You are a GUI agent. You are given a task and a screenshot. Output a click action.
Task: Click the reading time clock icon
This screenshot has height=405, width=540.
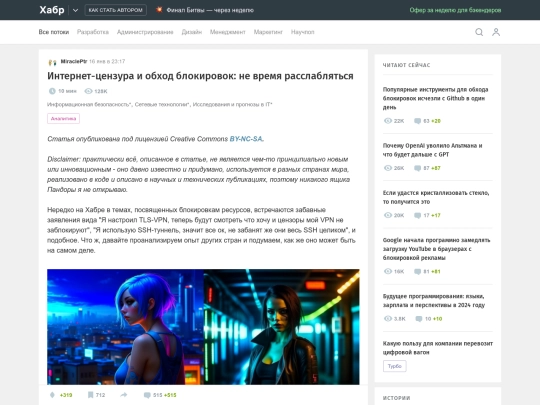pyautogui.click(x=52, y=91)
